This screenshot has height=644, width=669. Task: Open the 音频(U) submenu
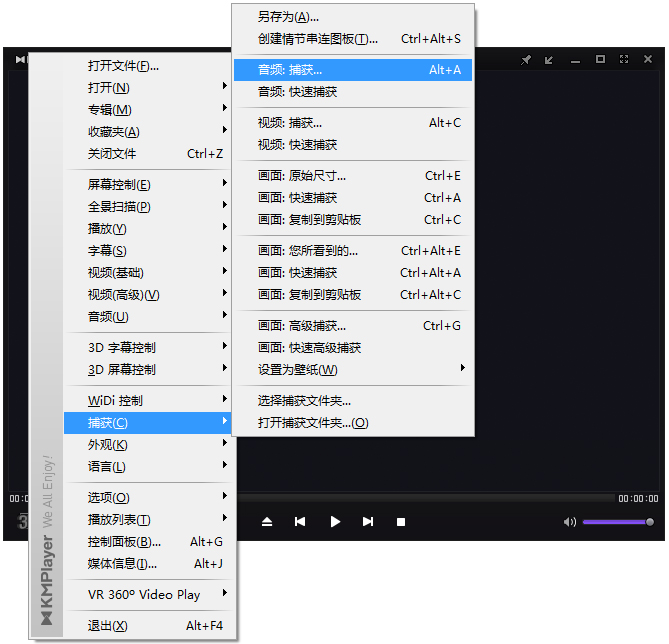148,316
